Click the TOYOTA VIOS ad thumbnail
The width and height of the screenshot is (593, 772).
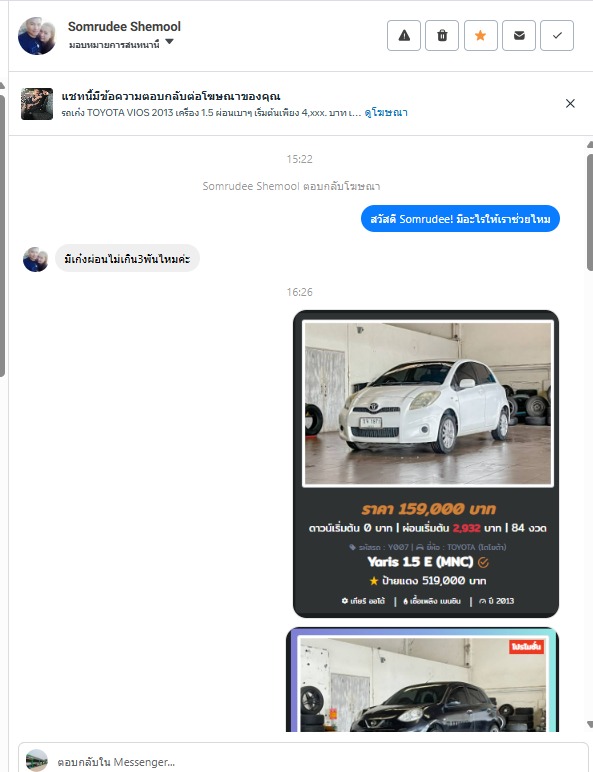(x=37, y=104)
